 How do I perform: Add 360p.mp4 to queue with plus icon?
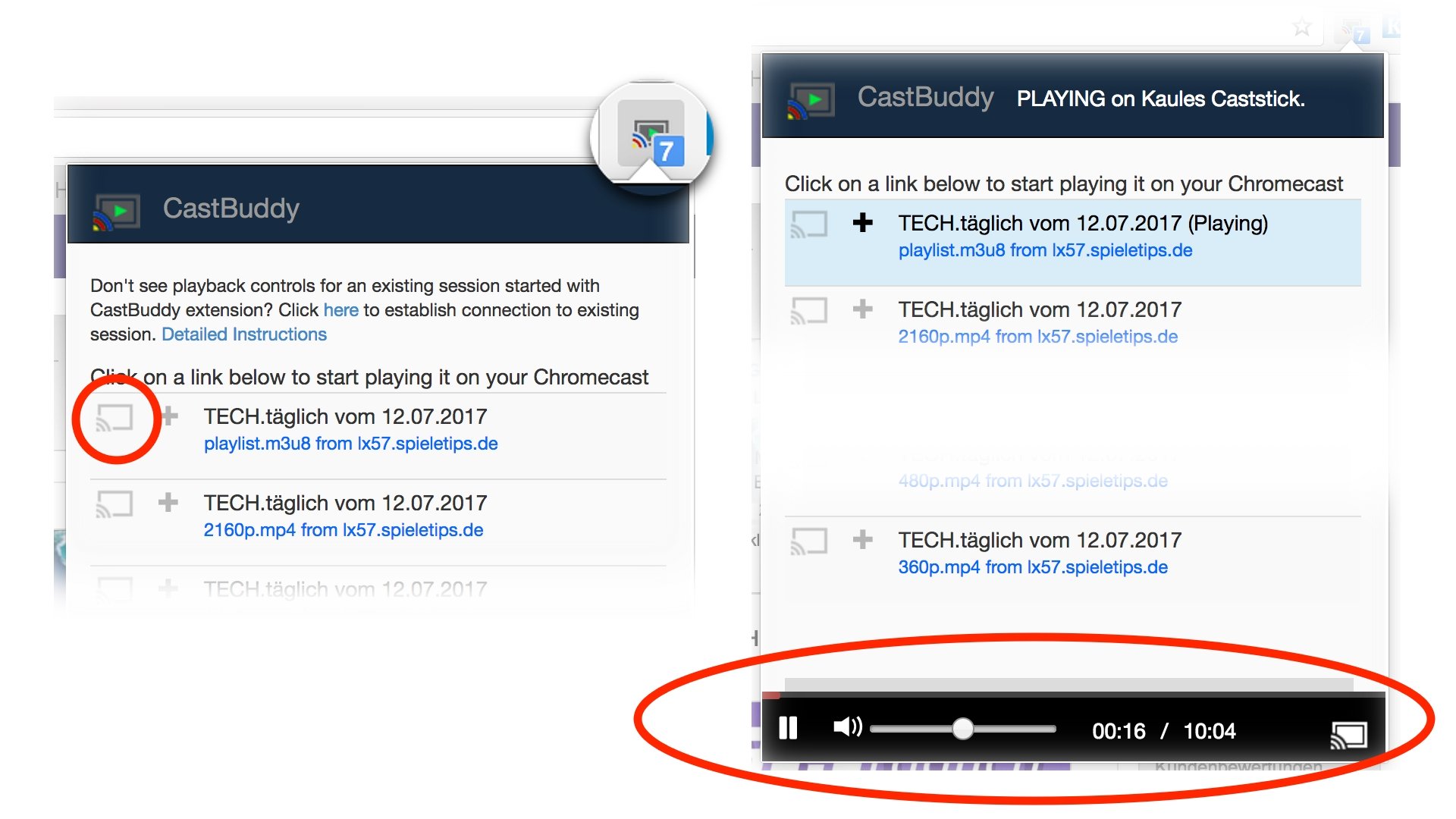[863, 540]
